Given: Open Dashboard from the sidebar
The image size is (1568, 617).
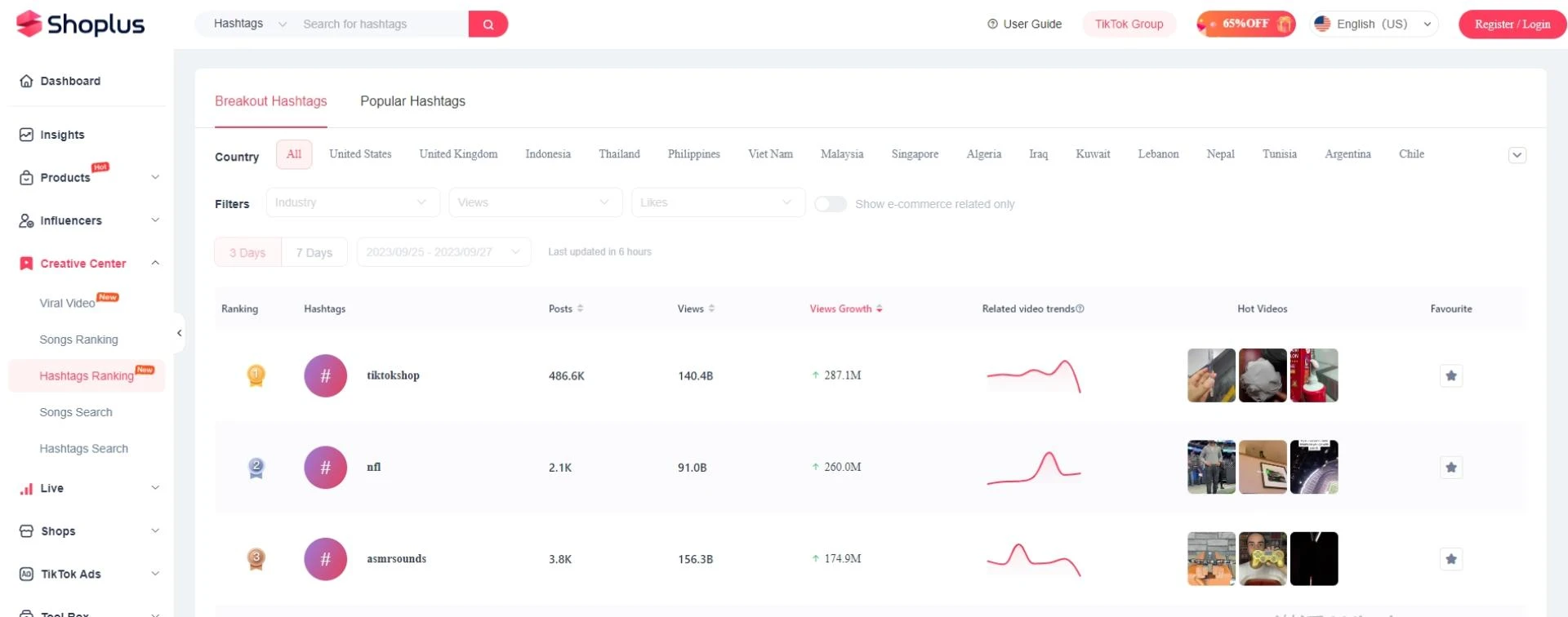Looking at the screenshot, I should [70, 81].
